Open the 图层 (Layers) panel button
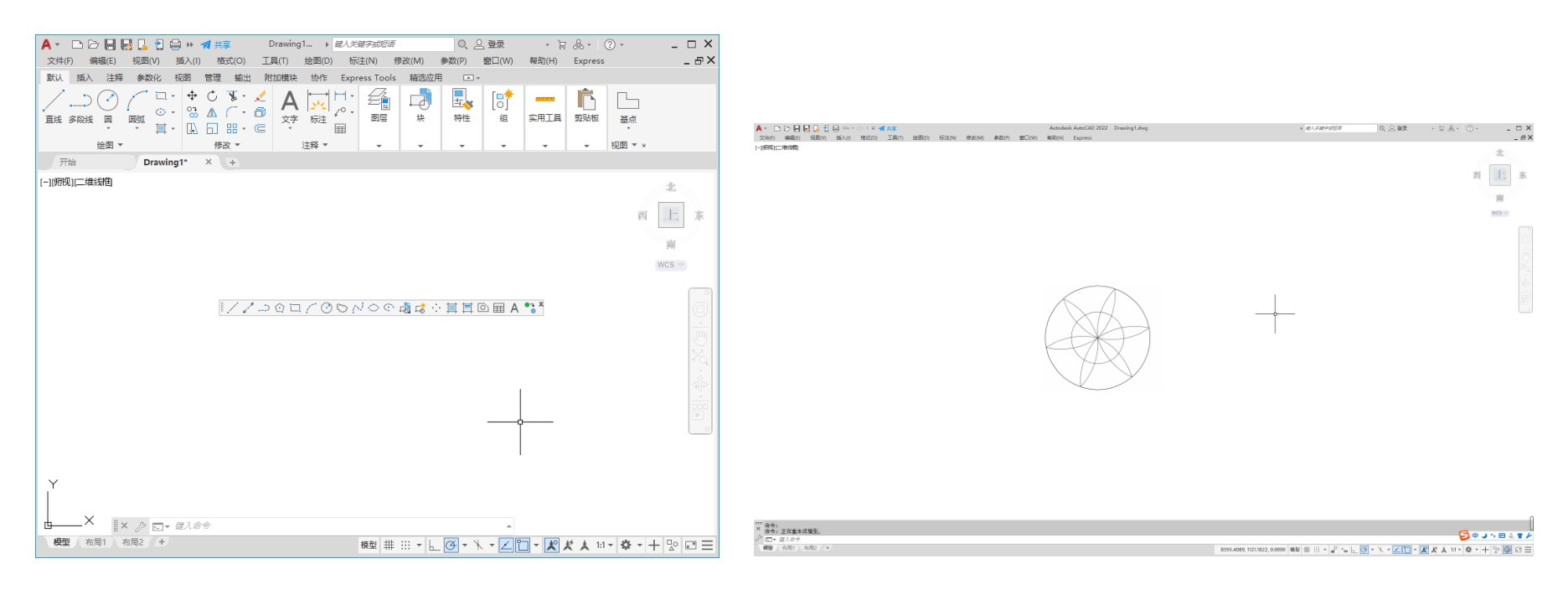1568x595 pixels. [379, 106]
